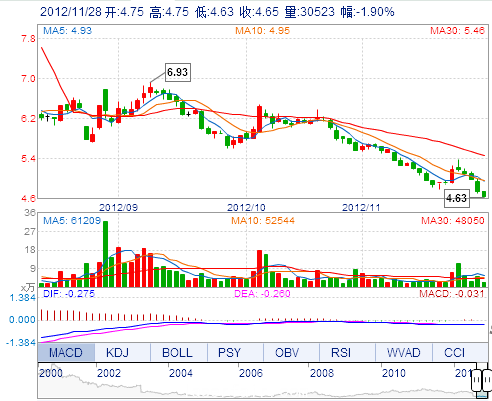492x401 pixels.
Task: Click the 4.63 low price label
Action: [x=456, y=198]
